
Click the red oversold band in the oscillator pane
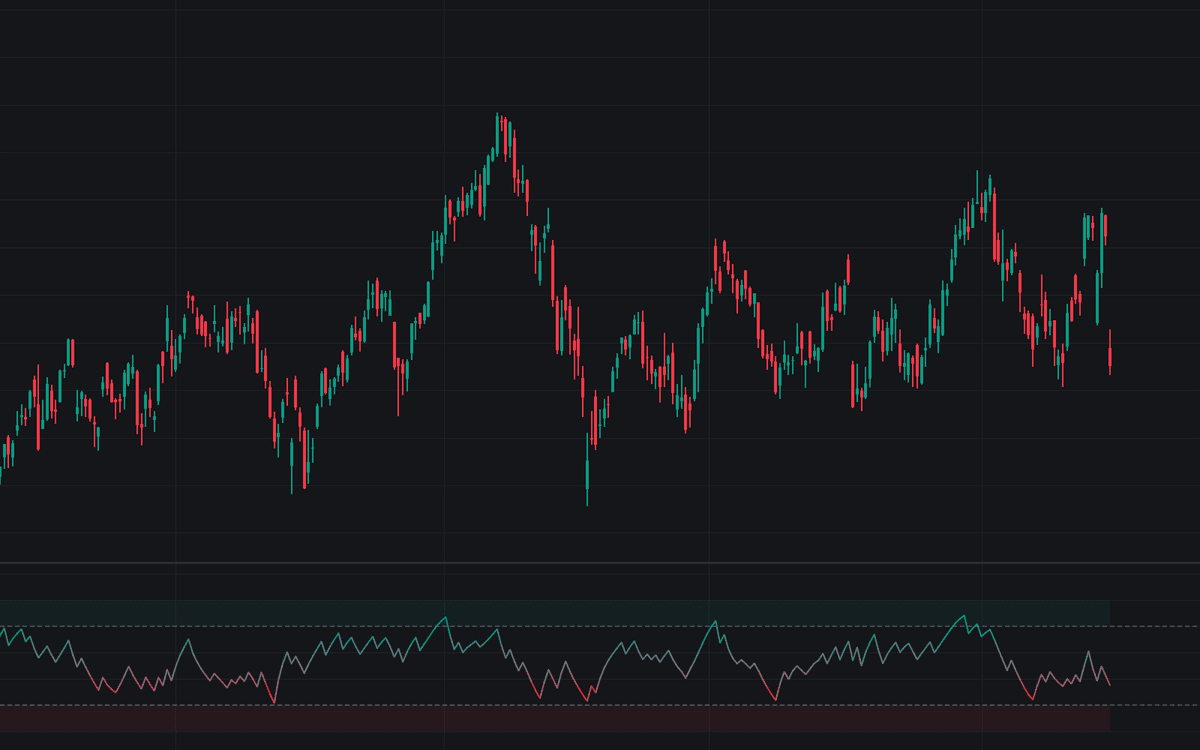pos(555,718)
